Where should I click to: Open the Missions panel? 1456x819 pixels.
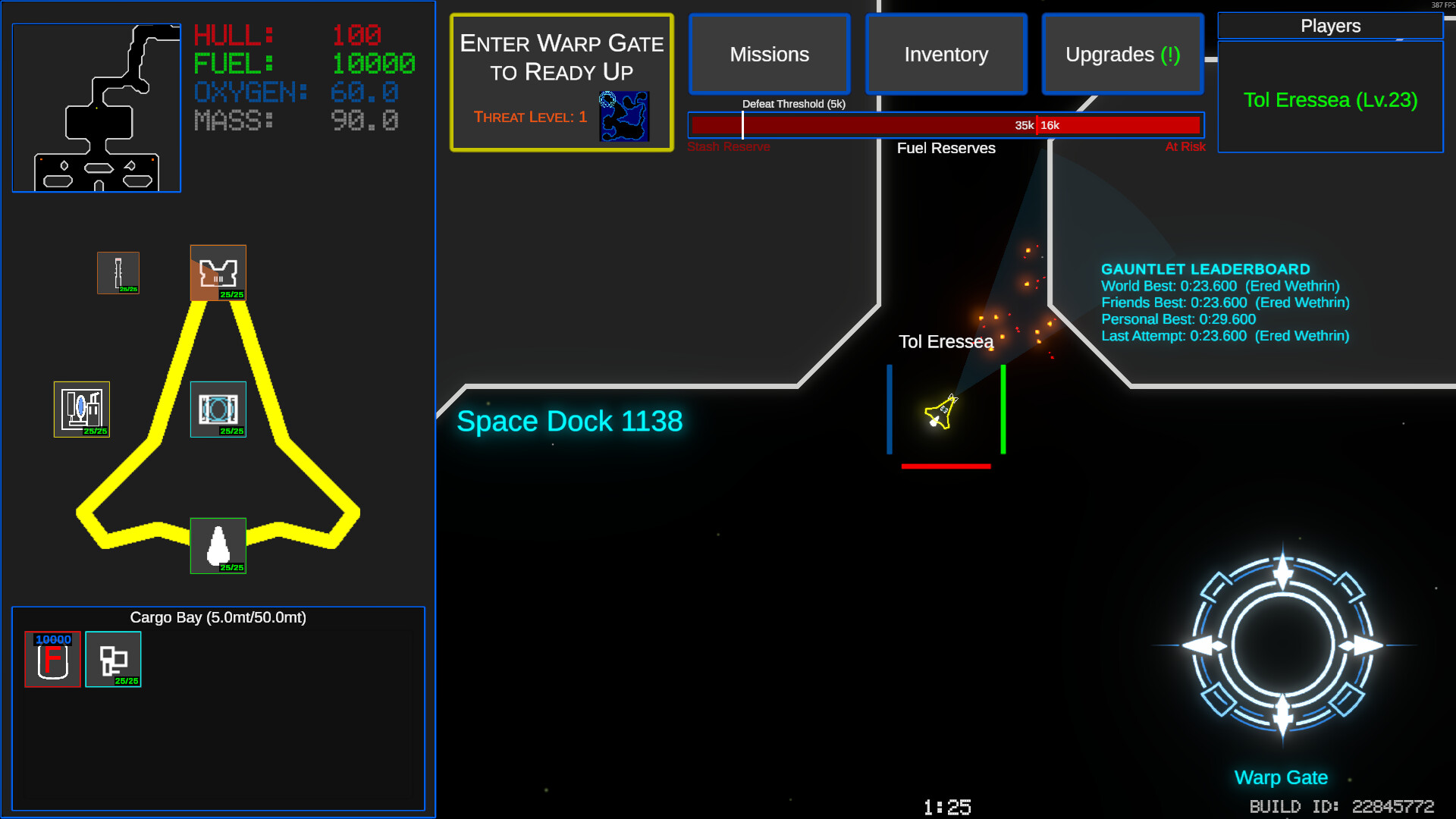click(769, 55)
